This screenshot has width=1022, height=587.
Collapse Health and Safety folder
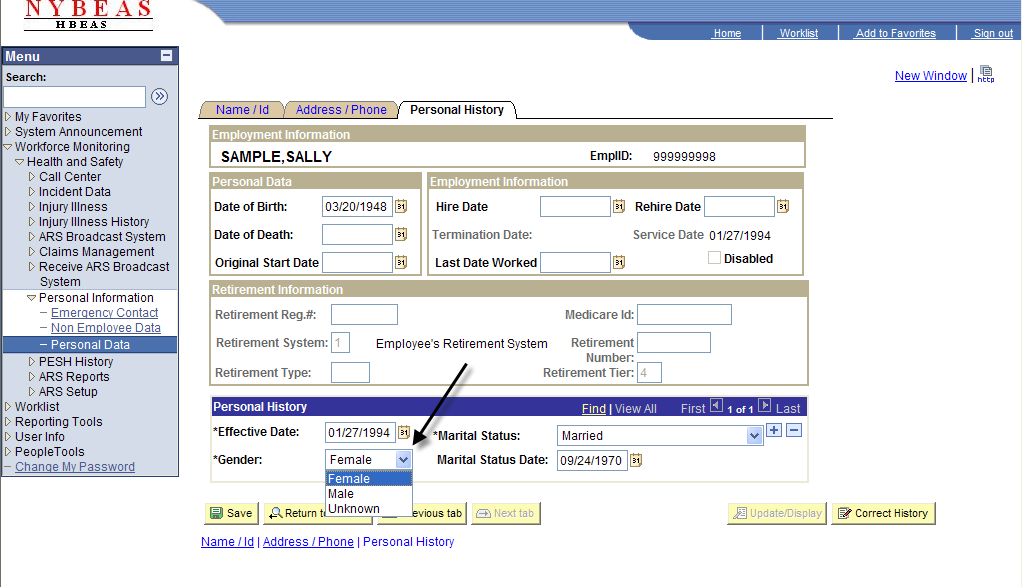[x=20, y=162]
